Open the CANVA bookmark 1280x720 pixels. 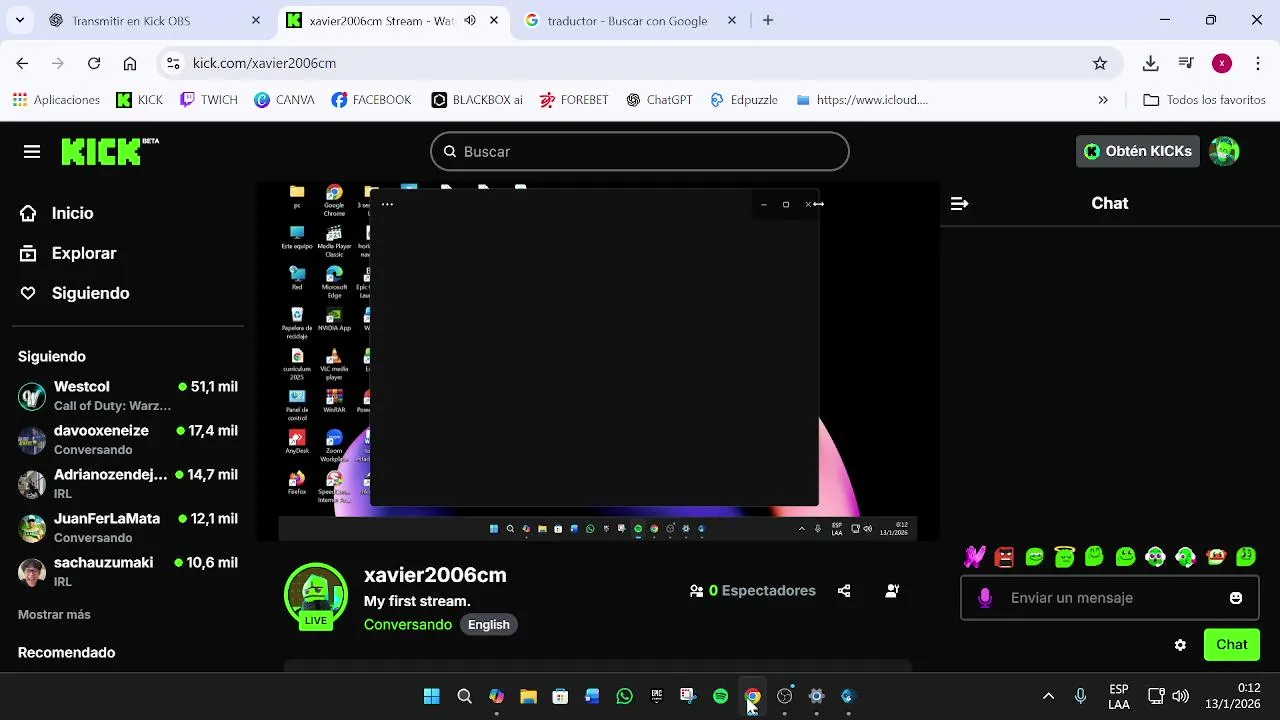pyautogui.click(x=284, y=100)
